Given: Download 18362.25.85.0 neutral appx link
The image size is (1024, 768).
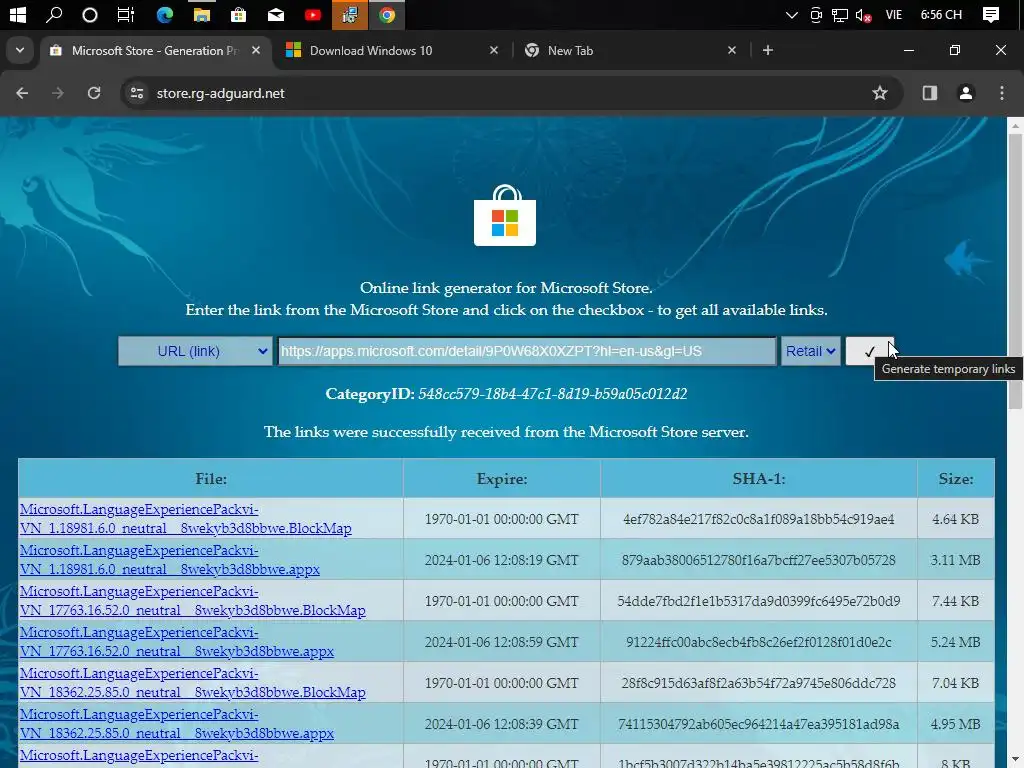Looking at the screenshot, I should [x=176, y=724].
